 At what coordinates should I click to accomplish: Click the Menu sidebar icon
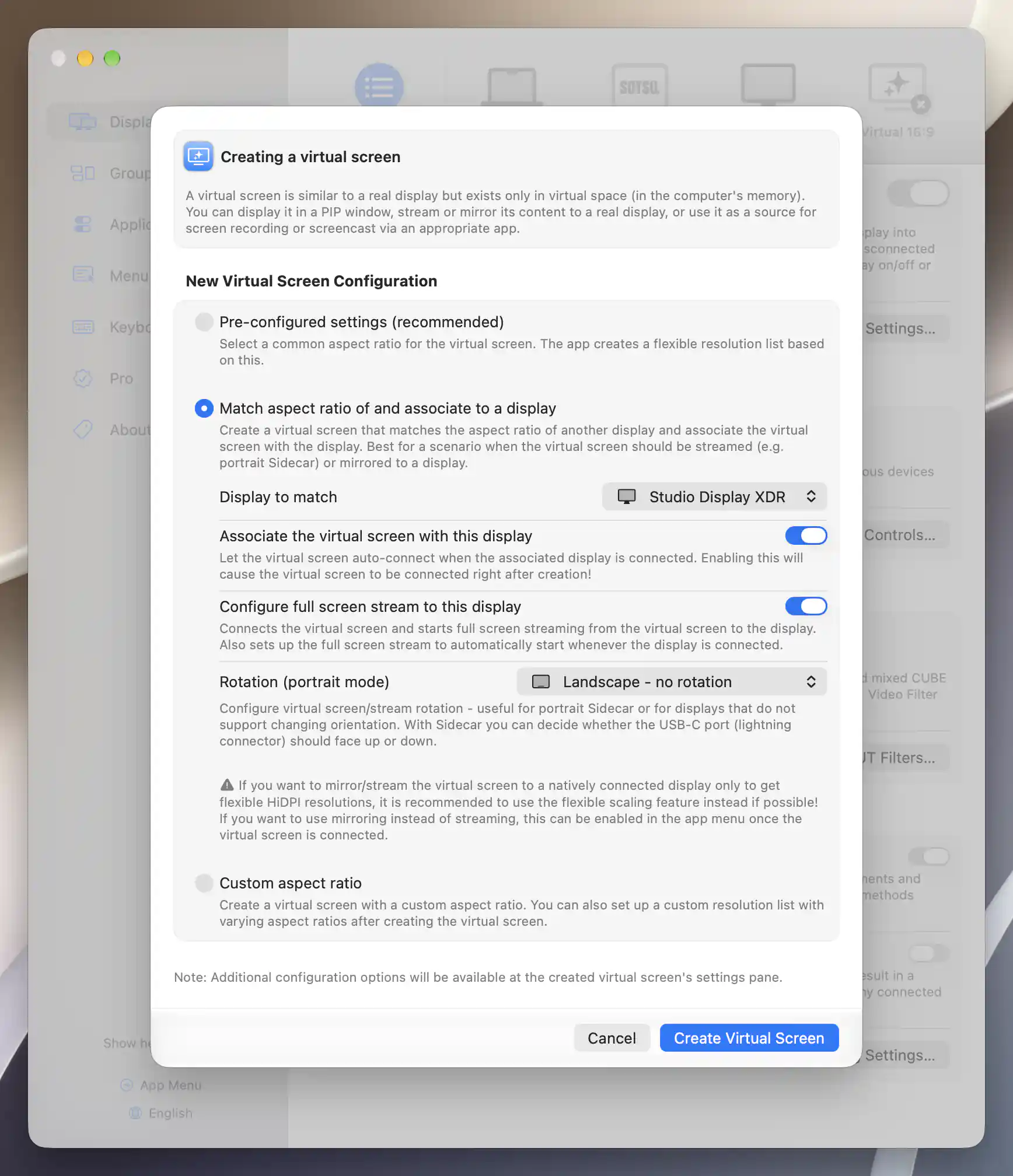(x=82, y=275)
